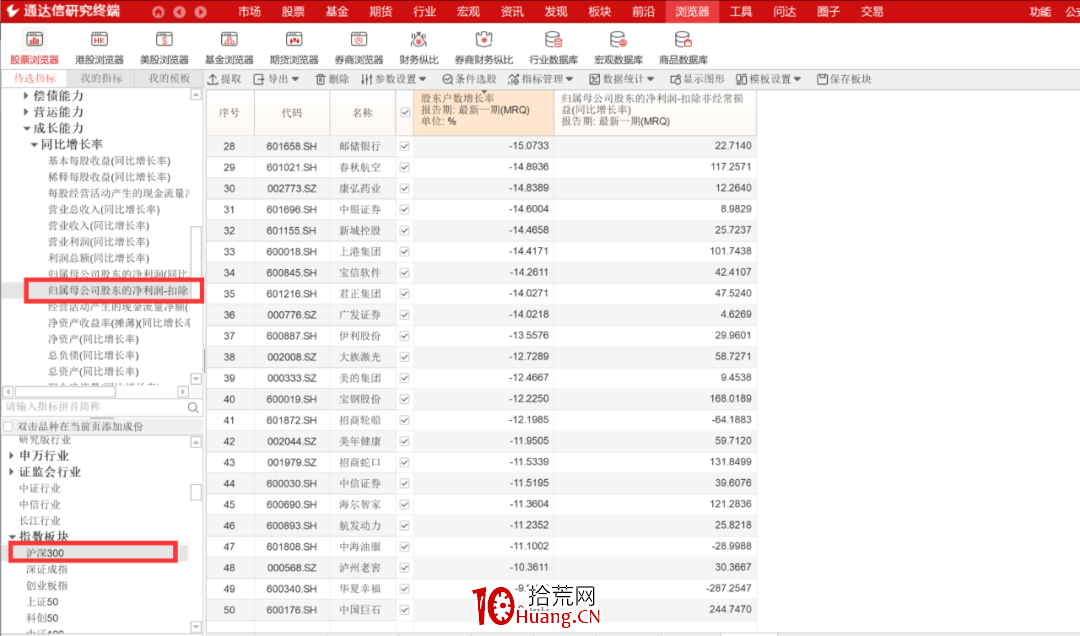Open the 数据统计 data statistics dropdown
This screenshot has height=636, width=1080.
[x=622, y=79]
